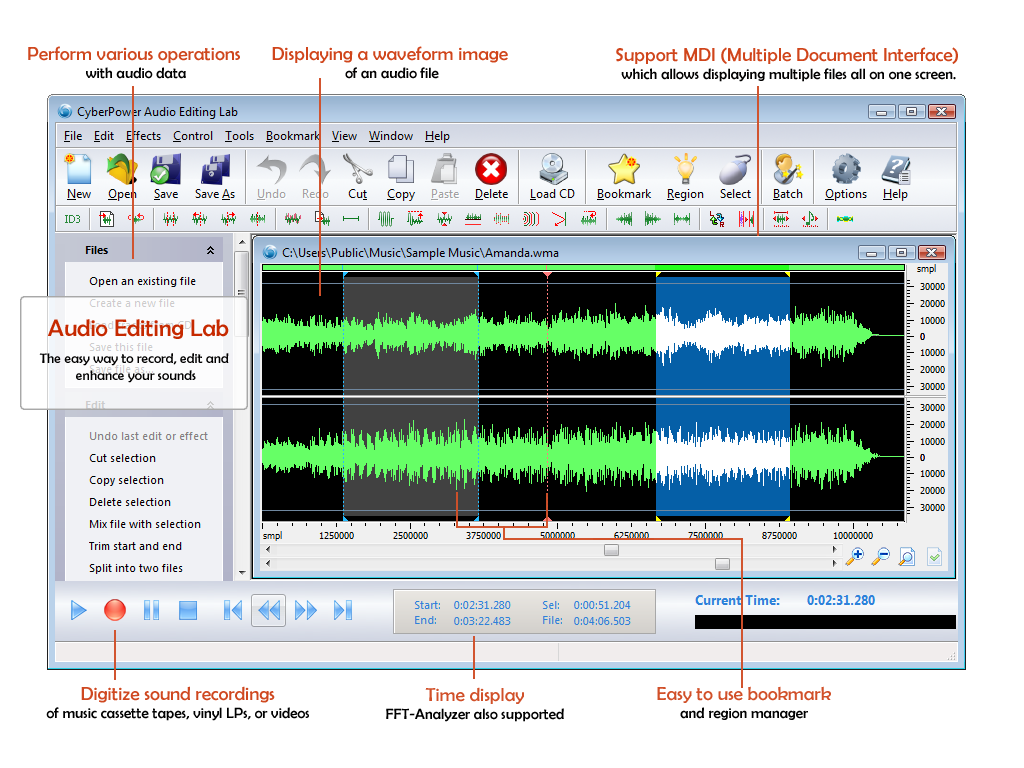Open the Window menu
This screenshot has height=768, width=1024.
(391, 136)
